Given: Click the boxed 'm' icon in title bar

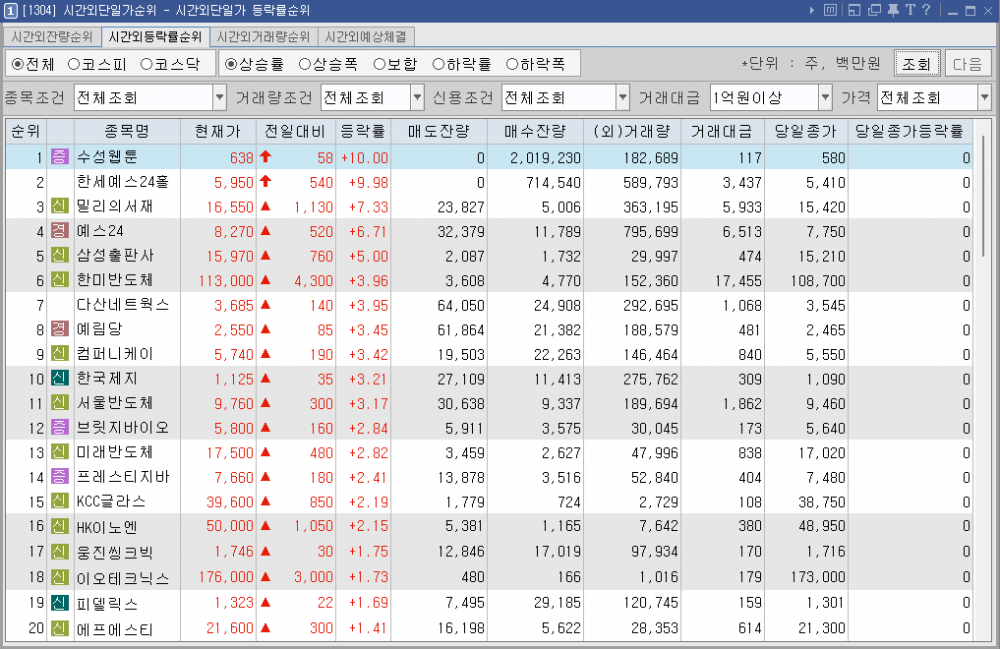Looking at the screenshot, I should tap(830, 10).
